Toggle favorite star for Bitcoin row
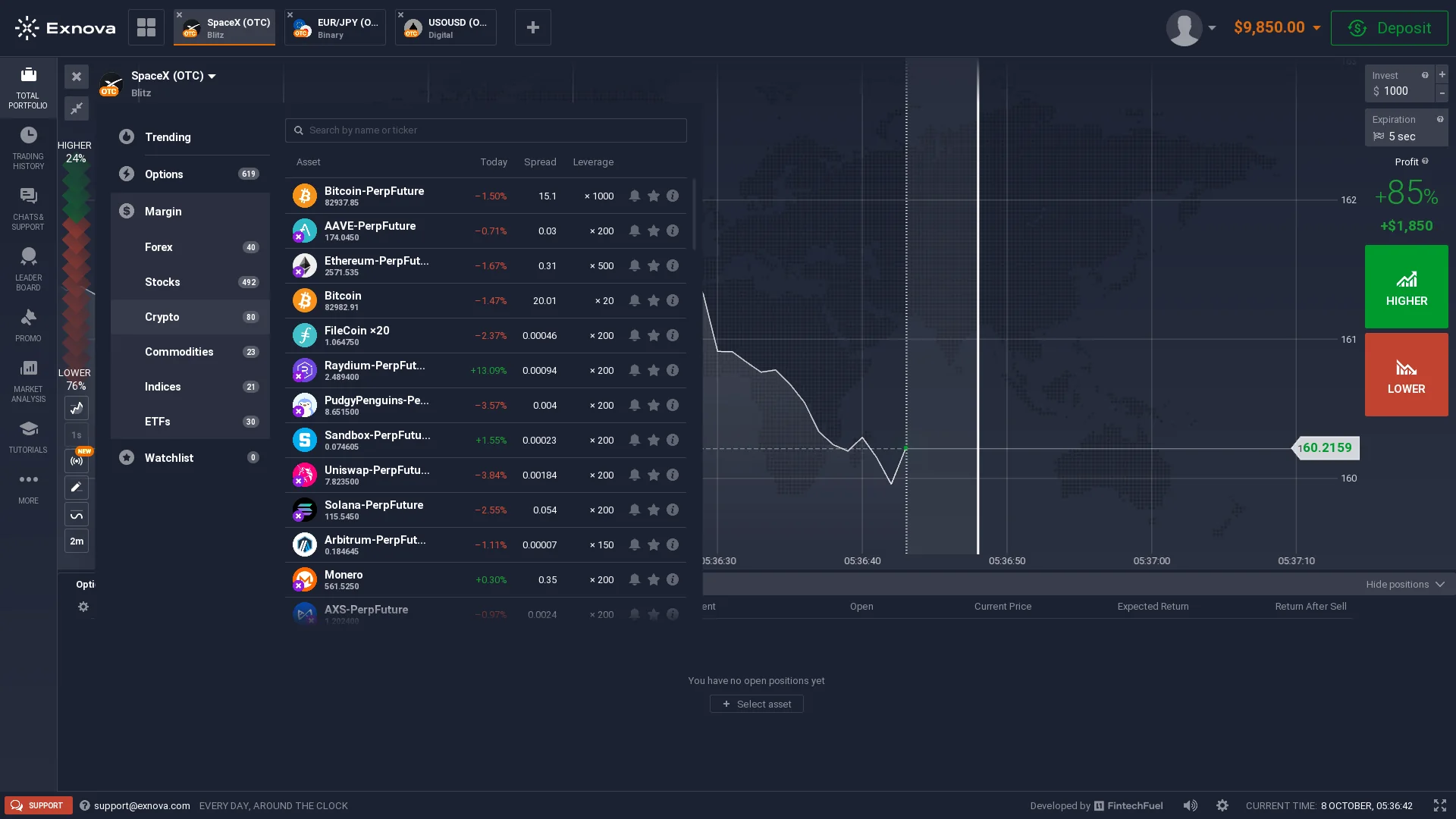The height and width of the screenshot is (819, 1456). pos(654,300)
